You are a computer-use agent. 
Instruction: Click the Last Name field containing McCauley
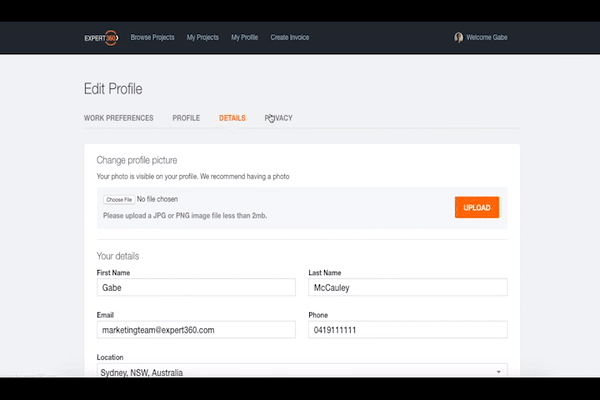[407, 288]
